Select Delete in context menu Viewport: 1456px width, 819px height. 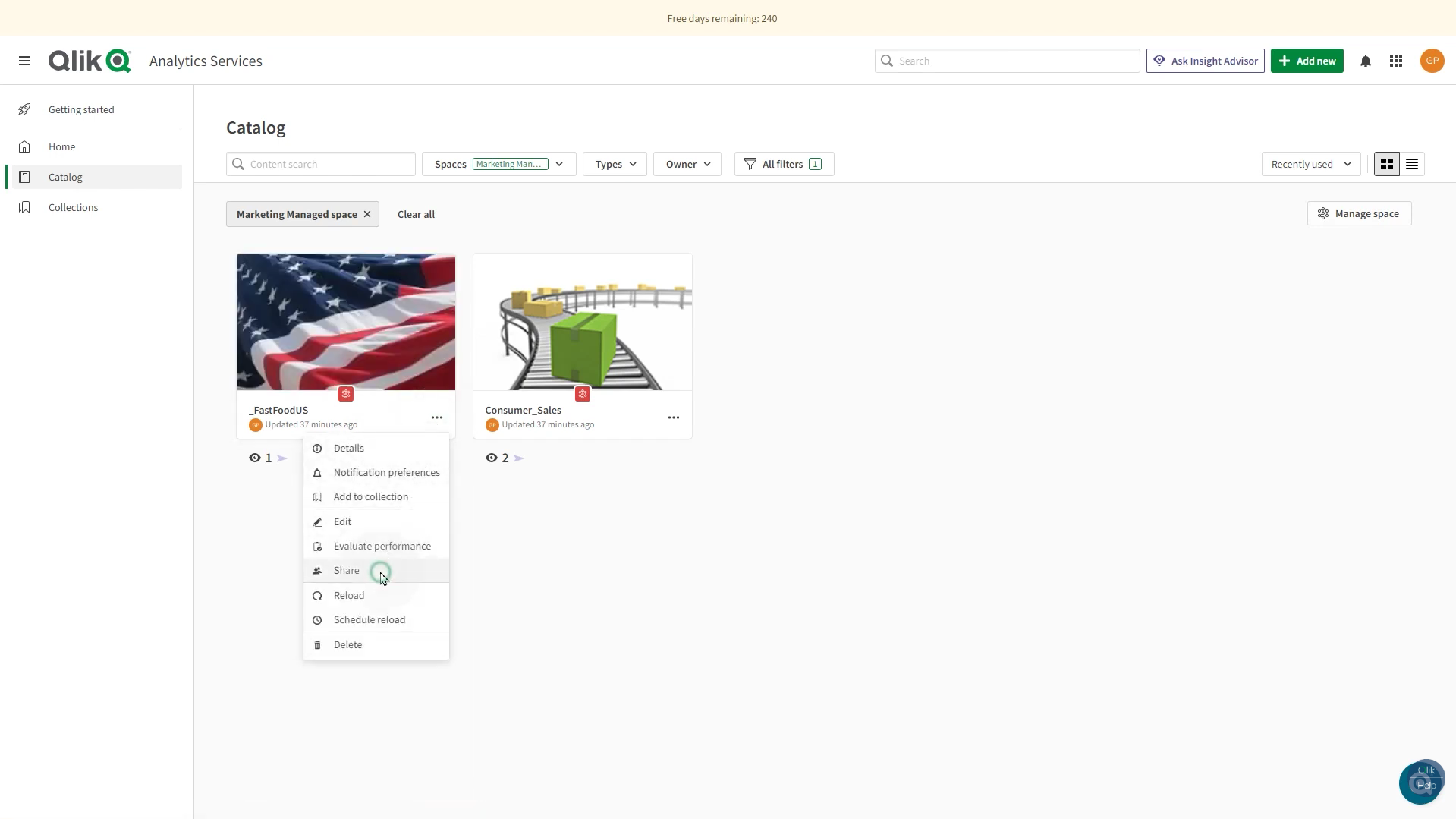[x=376, y=645]
